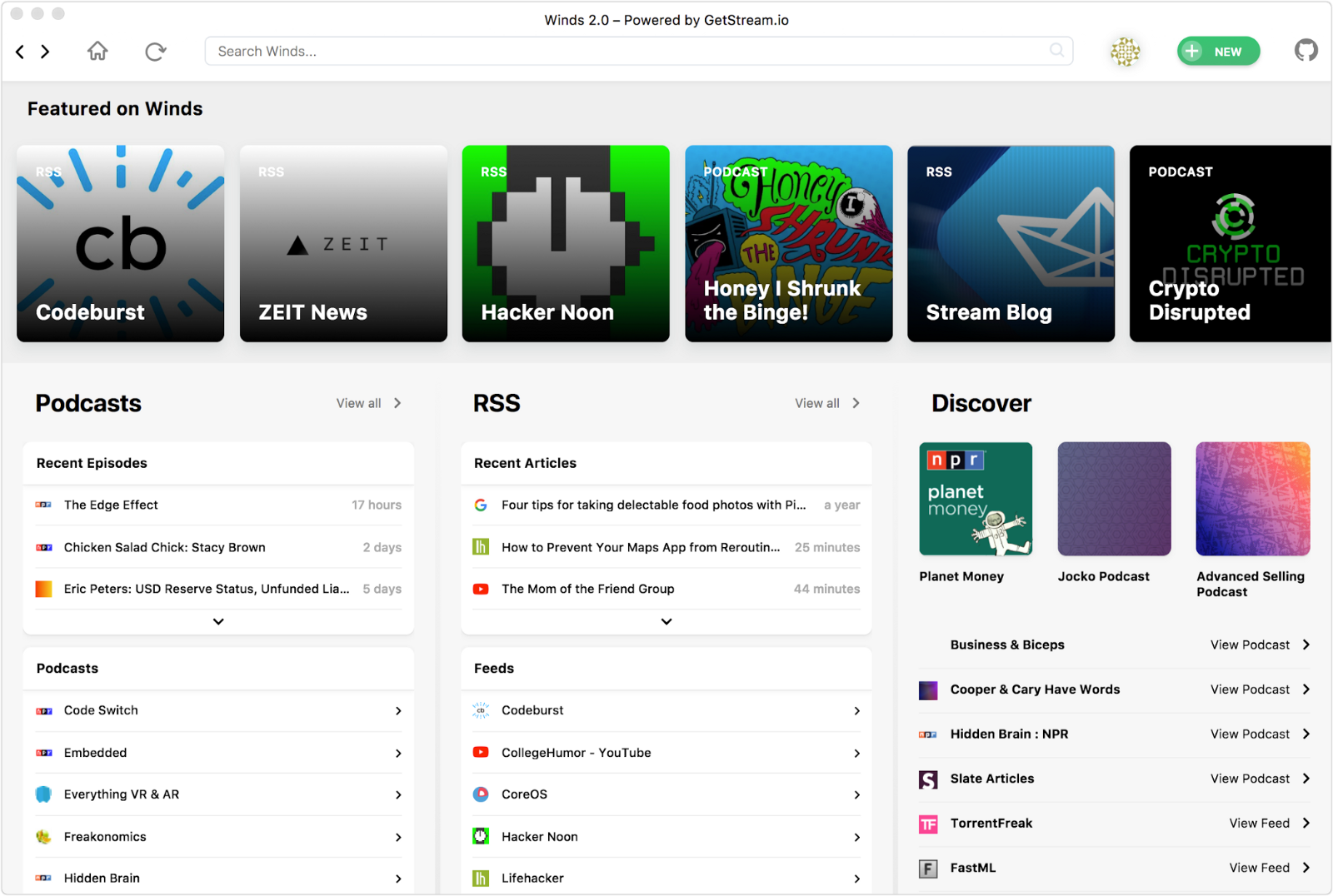Image resolution: width=1333 pixels, height=896 pixels.
Task: Focus the Search Winds input field
Action: tap(625, 52)
